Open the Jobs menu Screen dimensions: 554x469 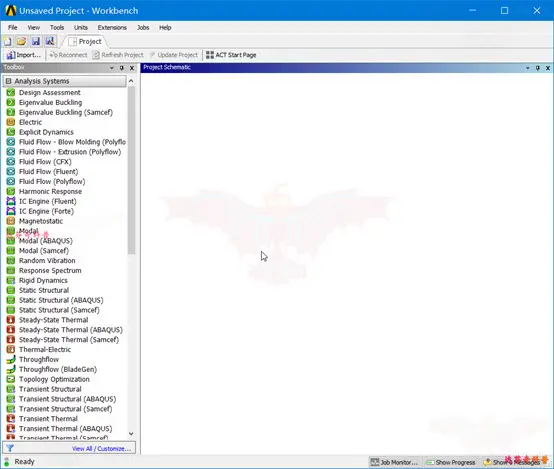(x=143, y=28)
